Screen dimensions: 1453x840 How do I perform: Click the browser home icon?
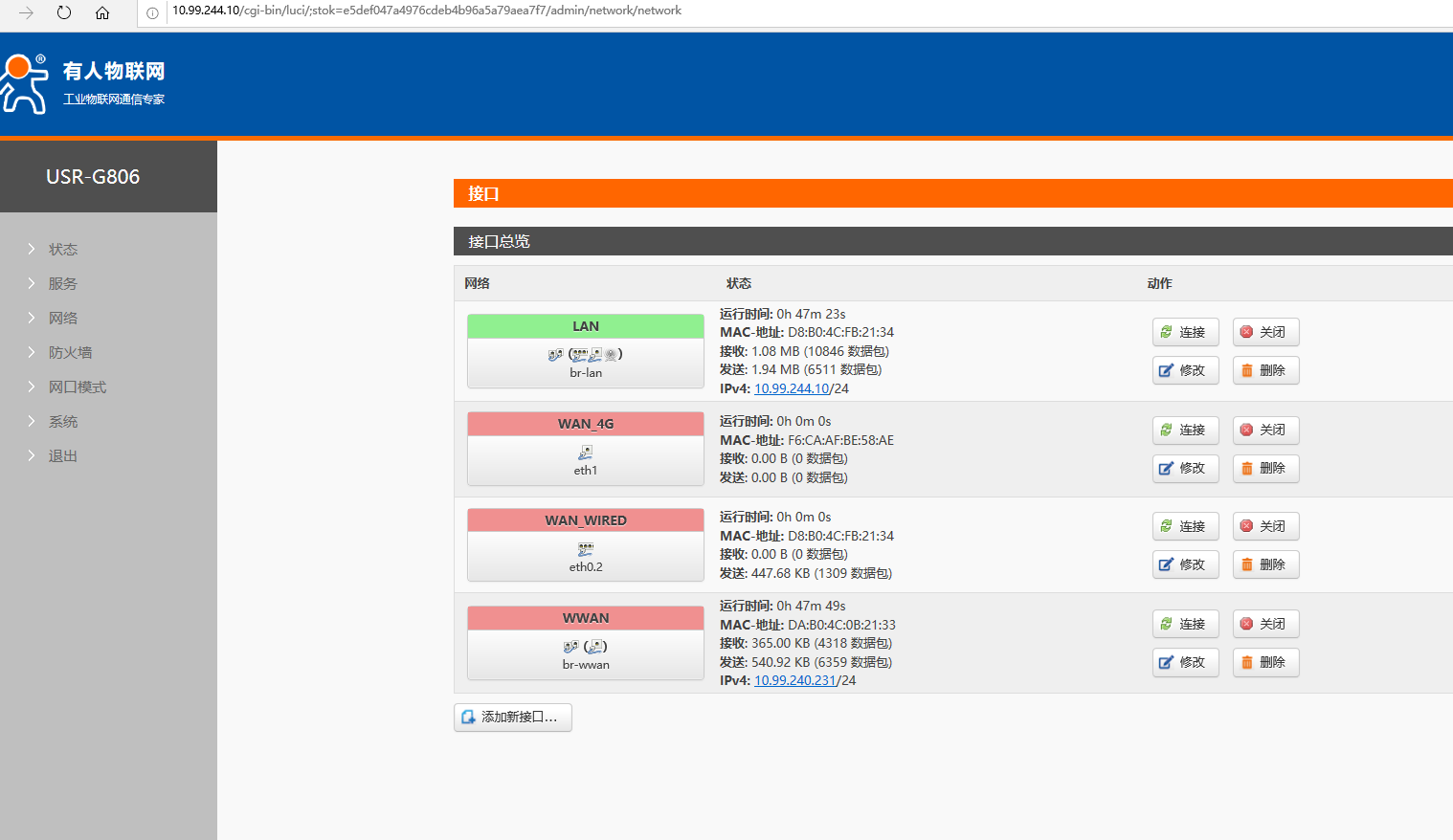click(x=102, y=12)
